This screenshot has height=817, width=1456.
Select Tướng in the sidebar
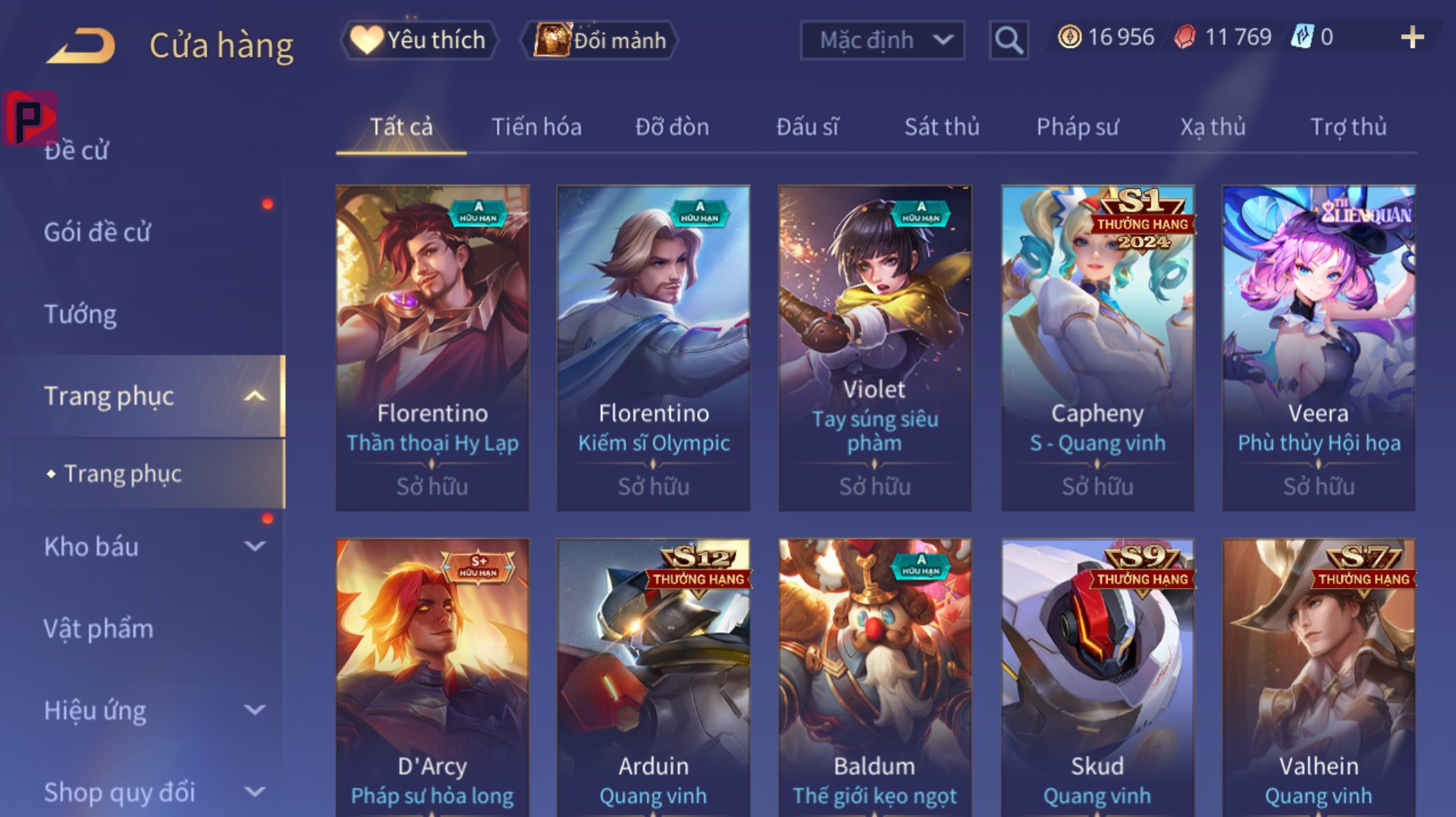[80, 314]
